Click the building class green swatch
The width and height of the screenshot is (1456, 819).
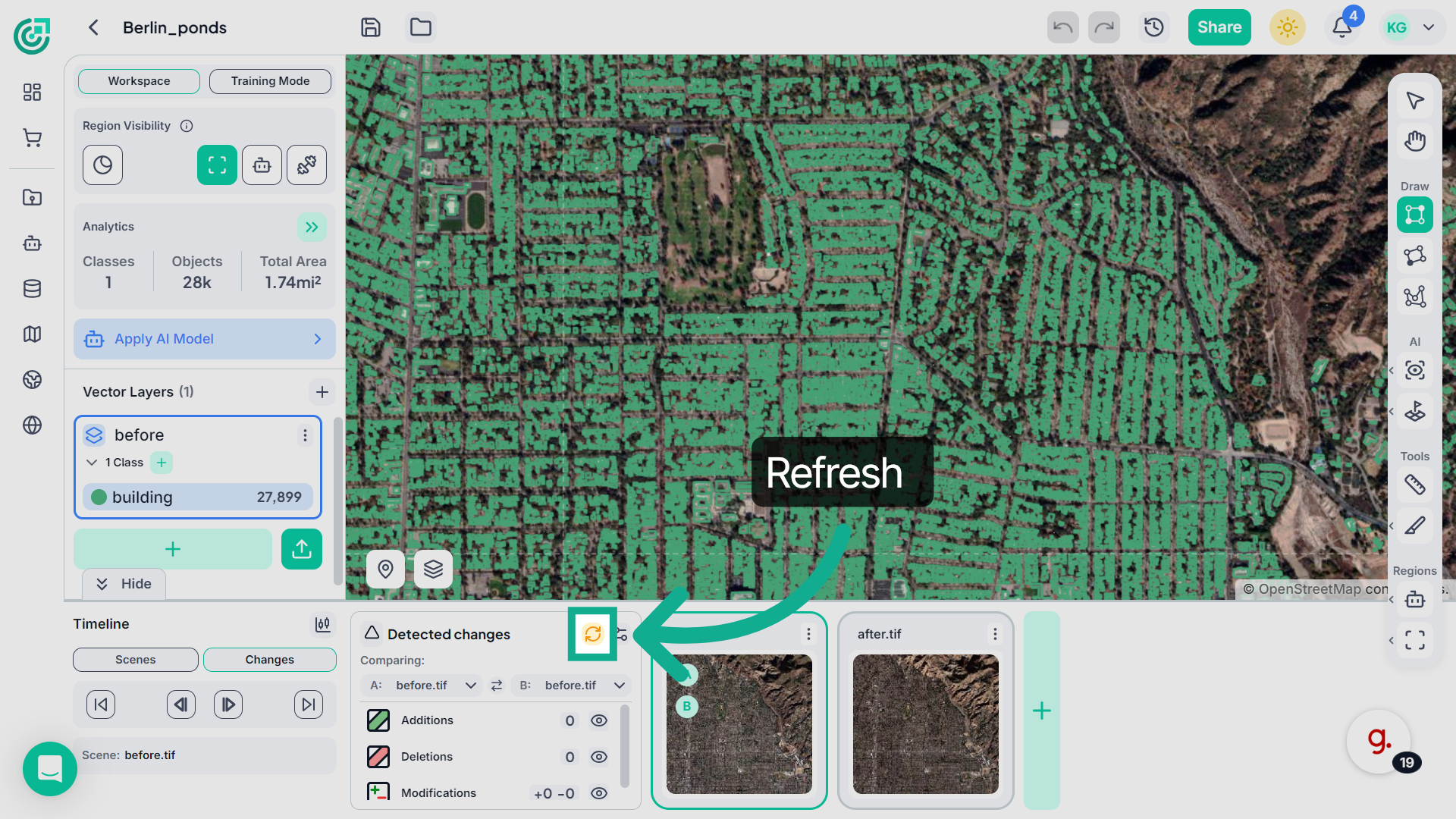coord(99,497)
